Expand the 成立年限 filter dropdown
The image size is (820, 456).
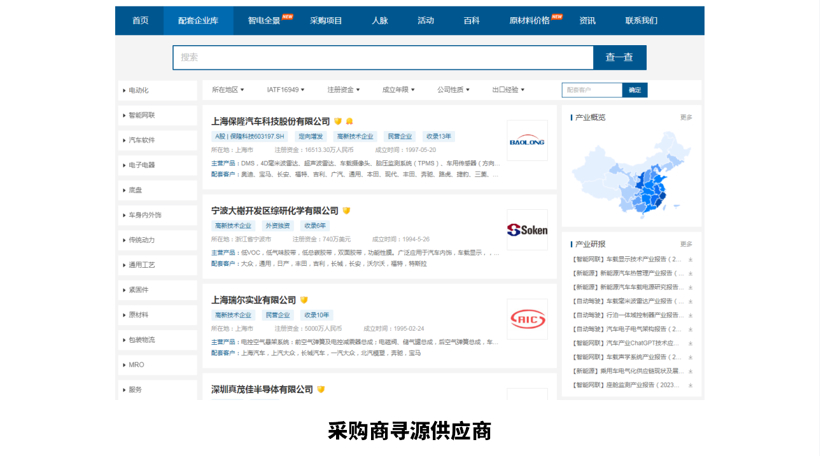click(398, 90)
